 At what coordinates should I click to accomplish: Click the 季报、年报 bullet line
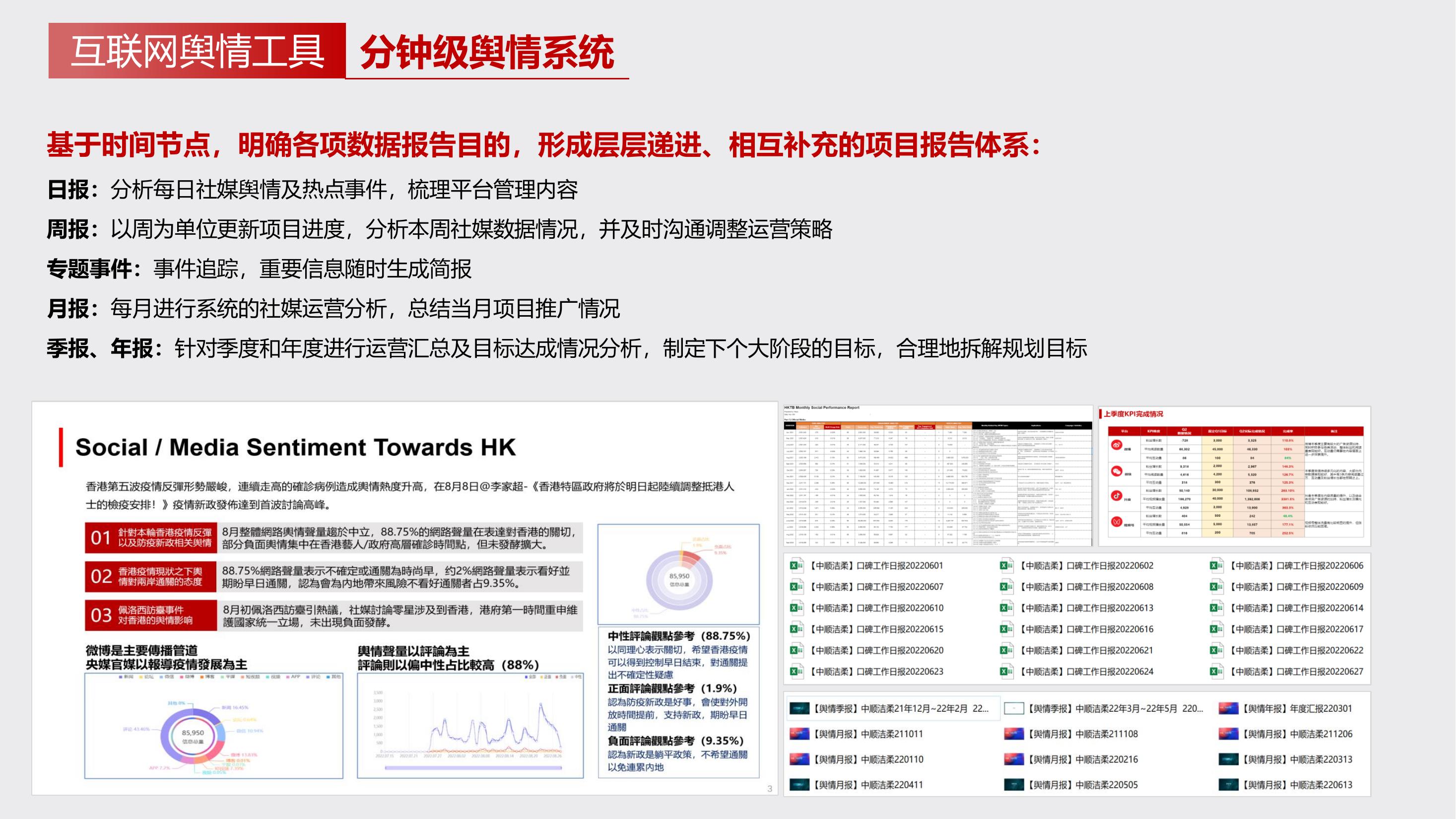[568, 348]
